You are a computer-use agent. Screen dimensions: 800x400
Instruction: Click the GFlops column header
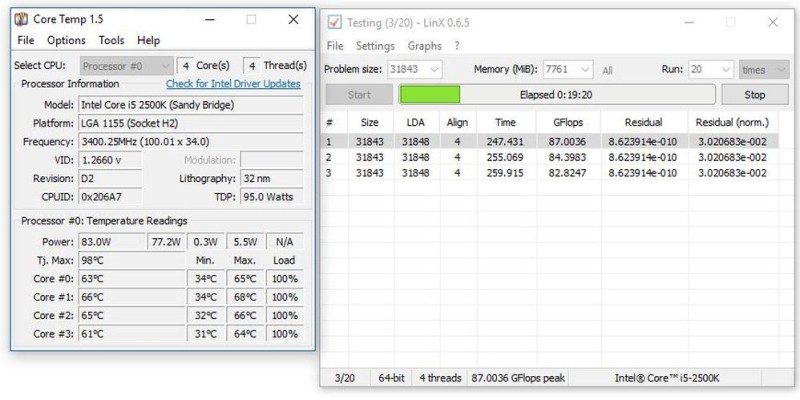point(568,122)
